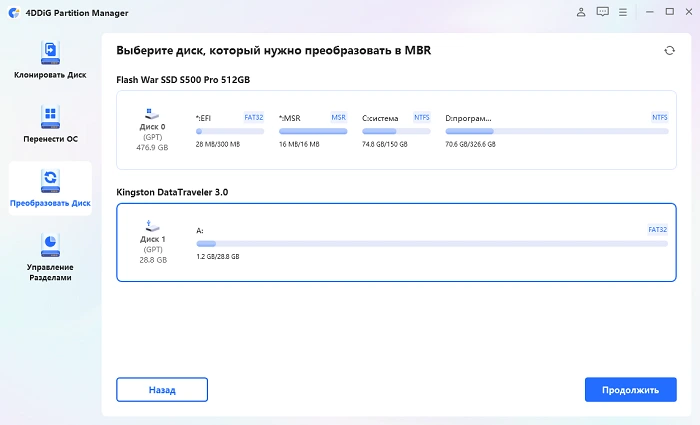Click the '28.8 GB' disk size label

click(x=153, y=260)
